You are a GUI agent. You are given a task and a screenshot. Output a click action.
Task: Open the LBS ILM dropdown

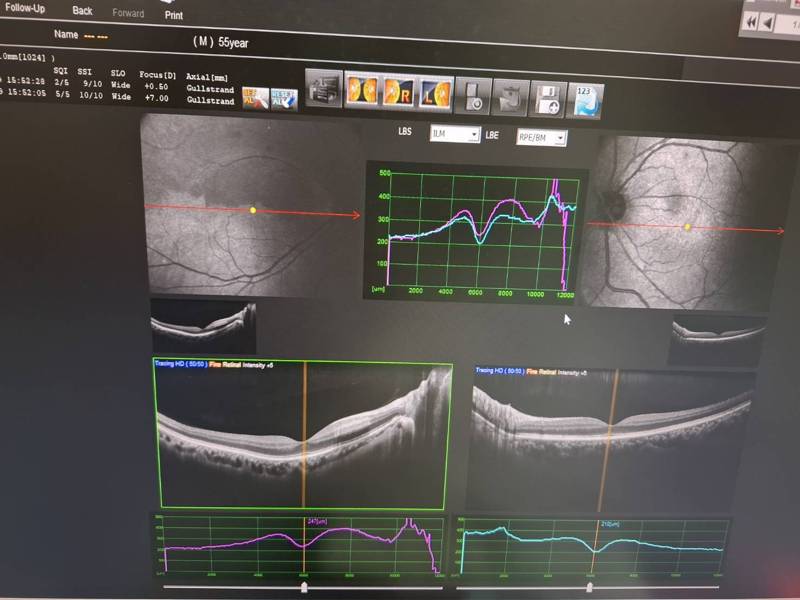(455, 134)
